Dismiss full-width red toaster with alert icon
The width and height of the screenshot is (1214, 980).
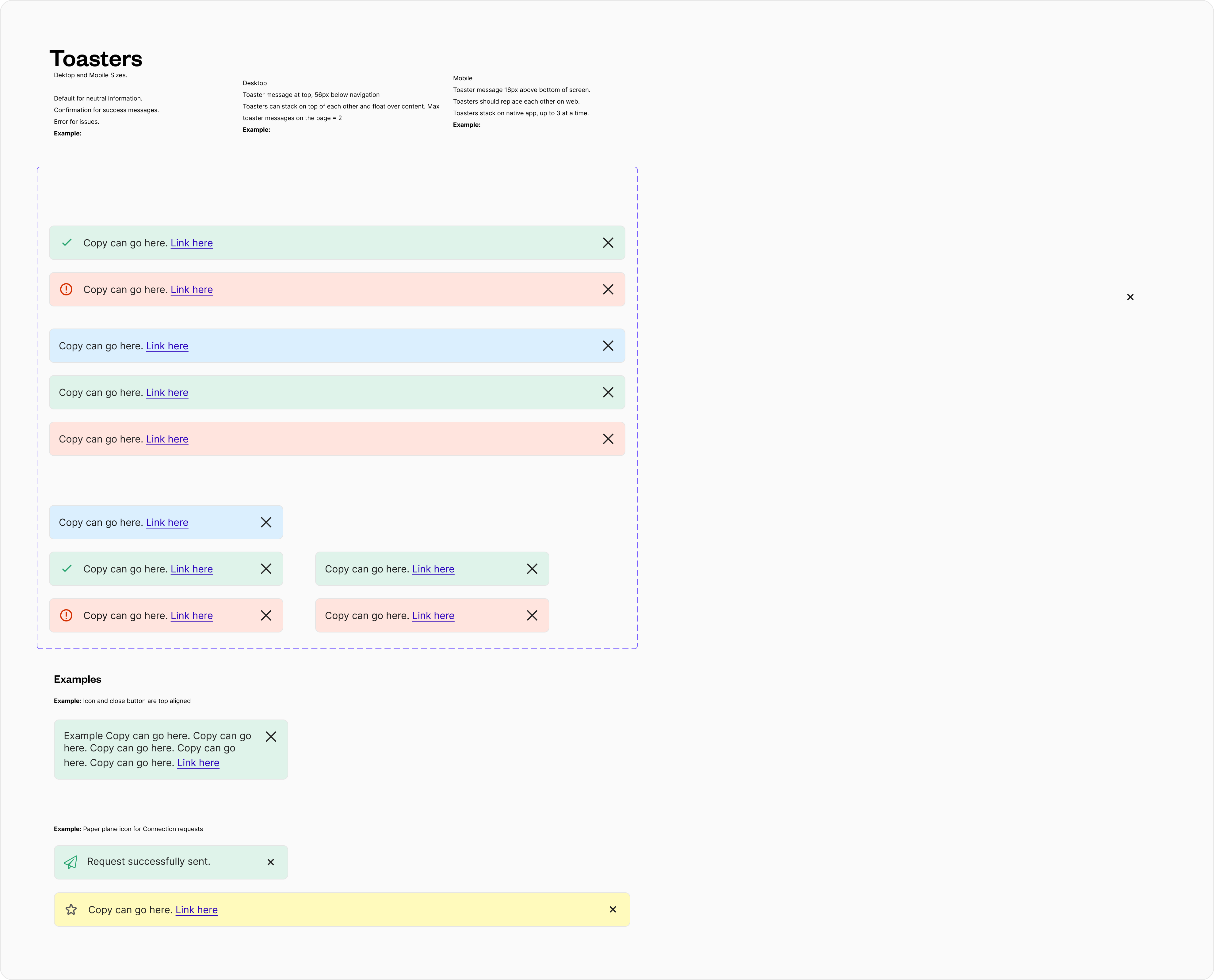coord(608,290)
